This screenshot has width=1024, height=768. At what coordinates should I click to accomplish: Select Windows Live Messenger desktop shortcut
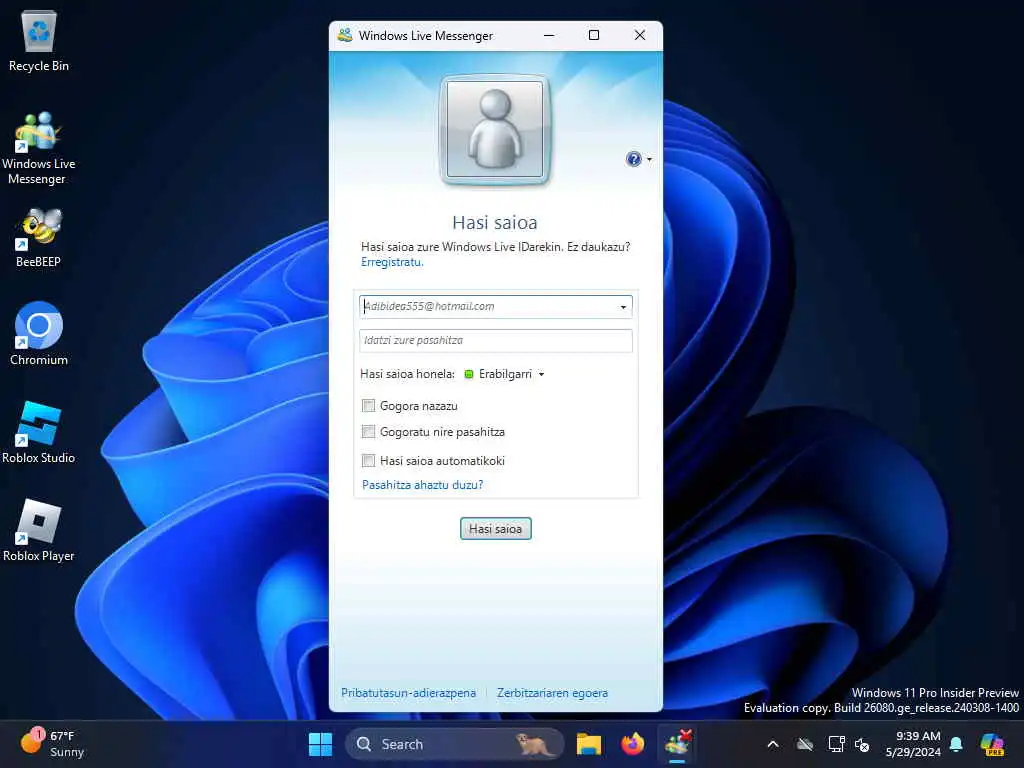tap(39, 148)
